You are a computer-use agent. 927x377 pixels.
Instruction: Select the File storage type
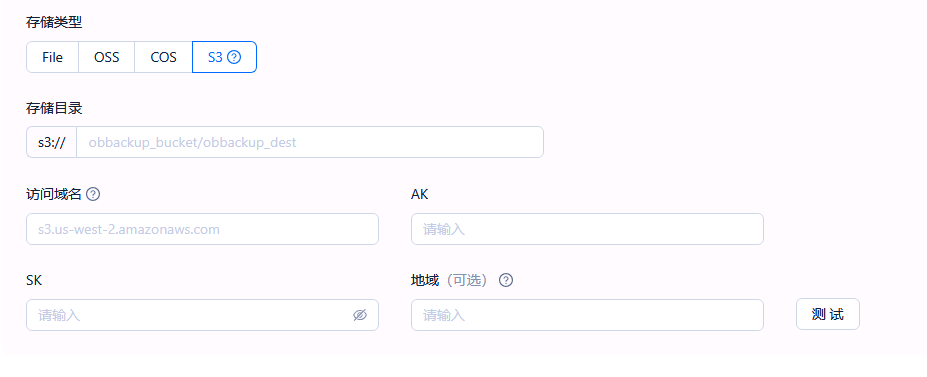(53, 57)
